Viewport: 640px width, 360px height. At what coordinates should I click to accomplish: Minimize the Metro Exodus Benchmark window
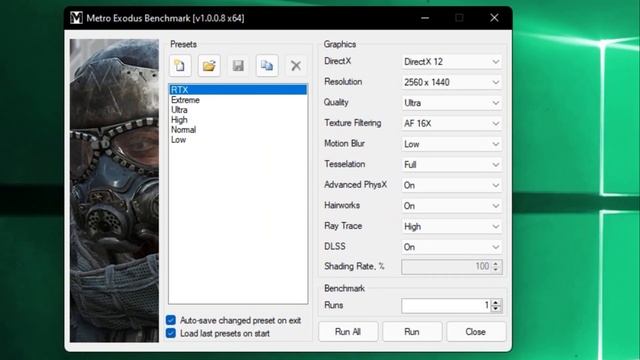tap(425, 18)
